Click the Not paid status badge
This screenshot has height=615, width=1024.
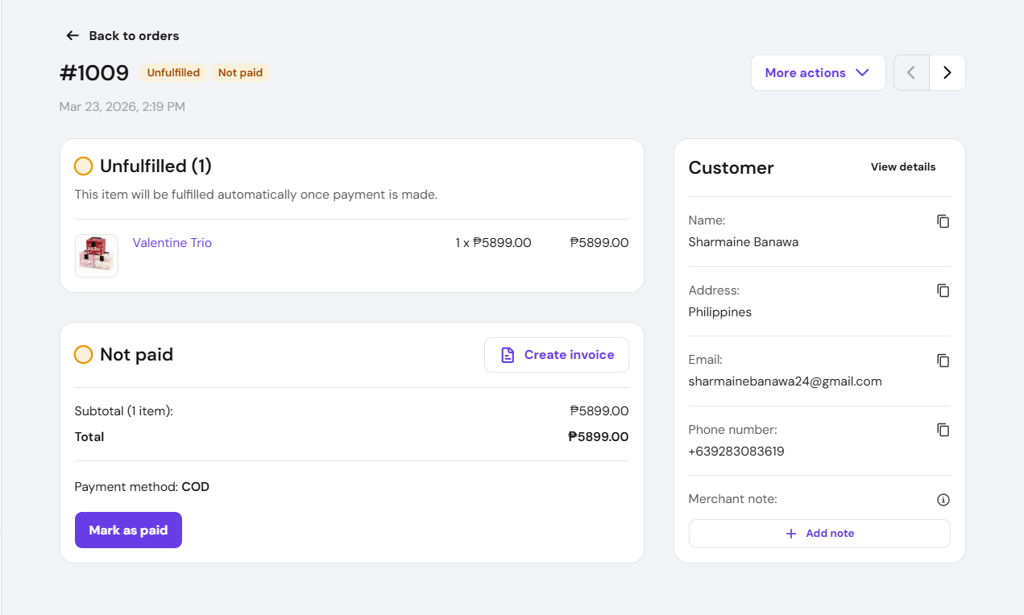point(240,72)
